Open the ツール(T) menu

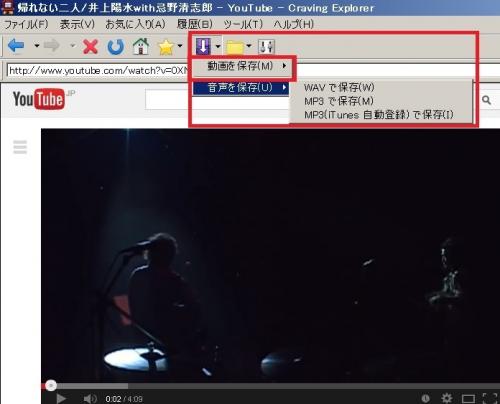[243, 24]
